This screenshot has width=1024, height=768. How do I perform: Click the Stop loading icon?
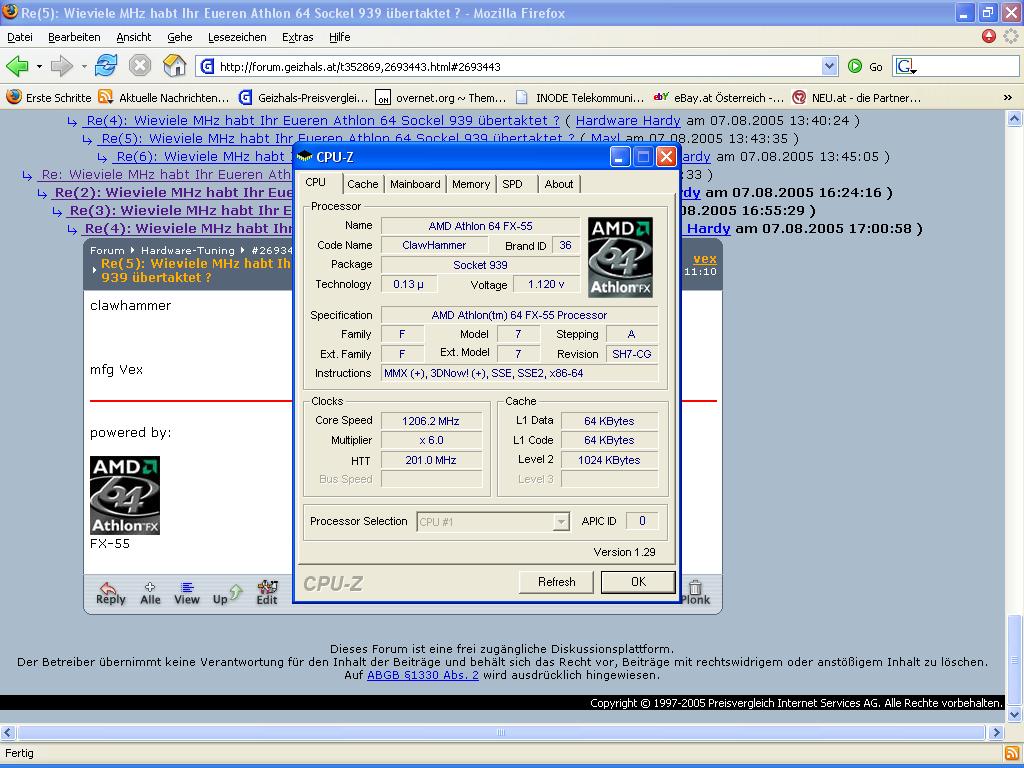pyautogui.click(x=140, y=66)
